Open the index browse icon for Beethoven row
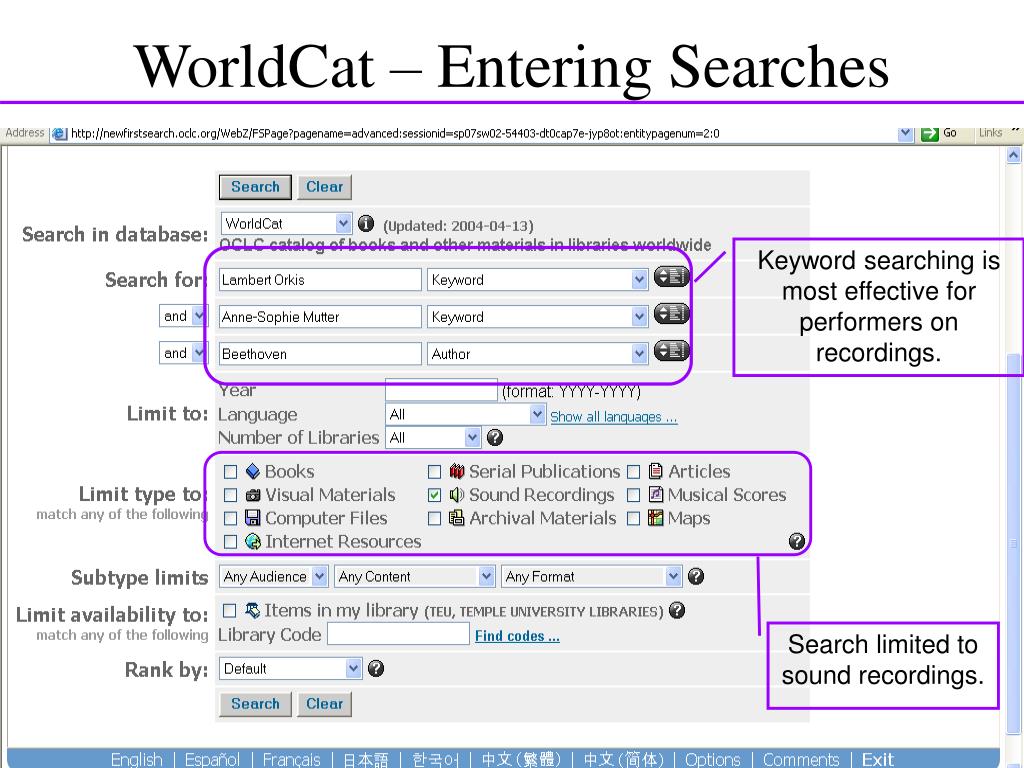Viewport: 1024px width, 768px height. pyautogui.click(x=671, y=351)
